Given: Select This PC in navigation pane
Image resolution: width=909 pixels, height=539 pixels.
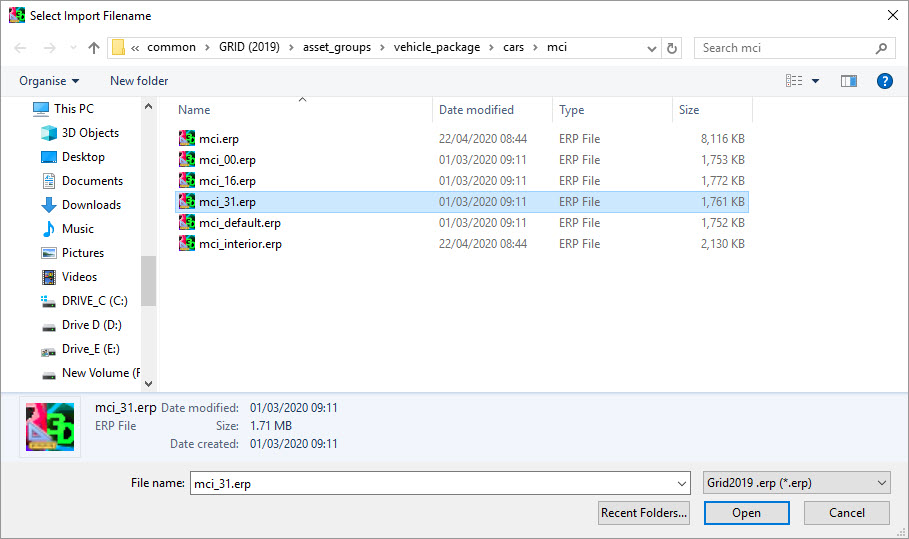Looking at the screenshot, I should tap(74, 109).
